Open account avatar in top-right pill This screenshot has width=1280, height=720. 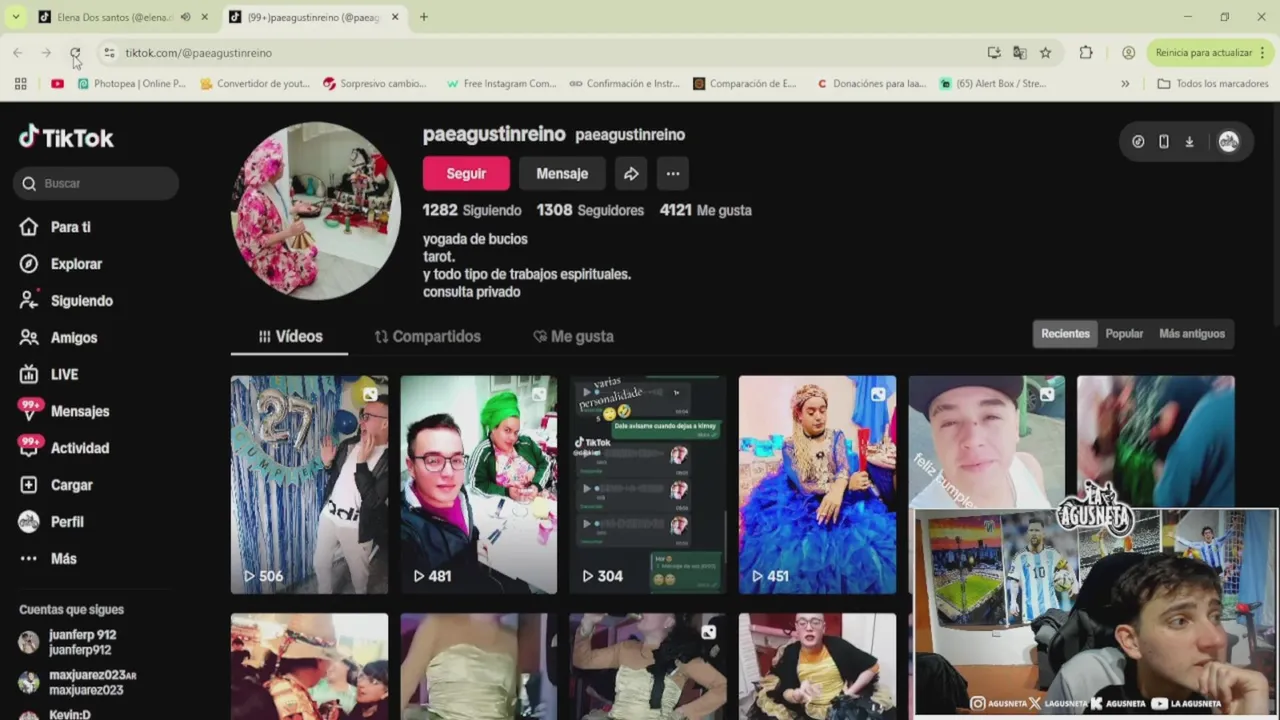click(1228, 142)
